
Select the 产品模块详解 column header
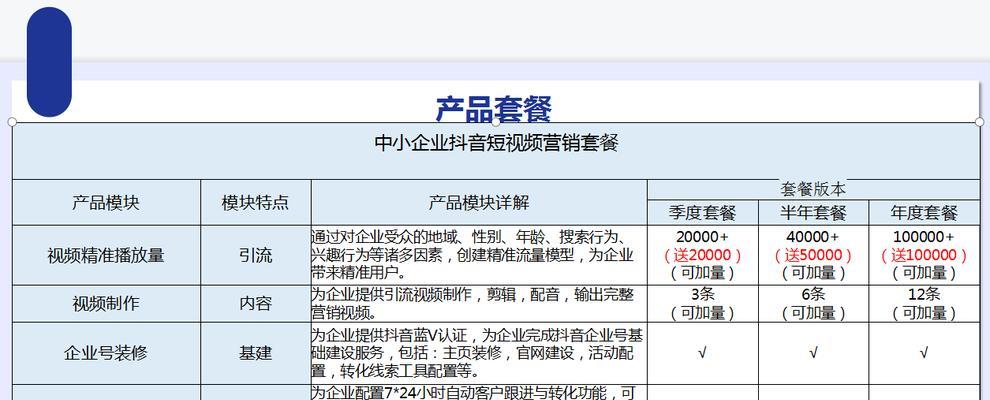click(479, 203)
